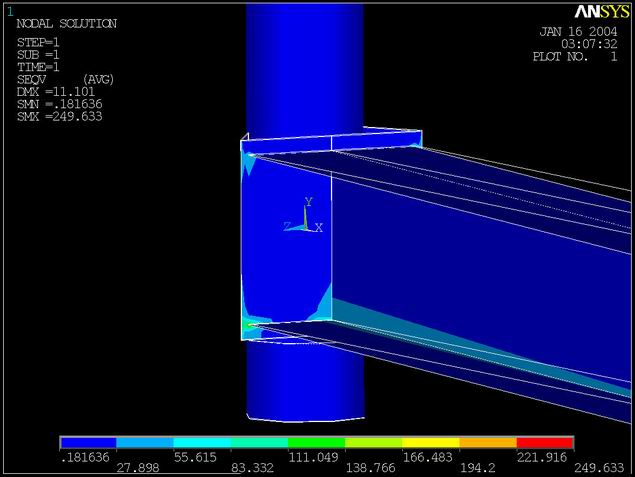The height and width of the screenshot is (477, 635).
Task: Select the green legend color band
Action: point(316,442)
